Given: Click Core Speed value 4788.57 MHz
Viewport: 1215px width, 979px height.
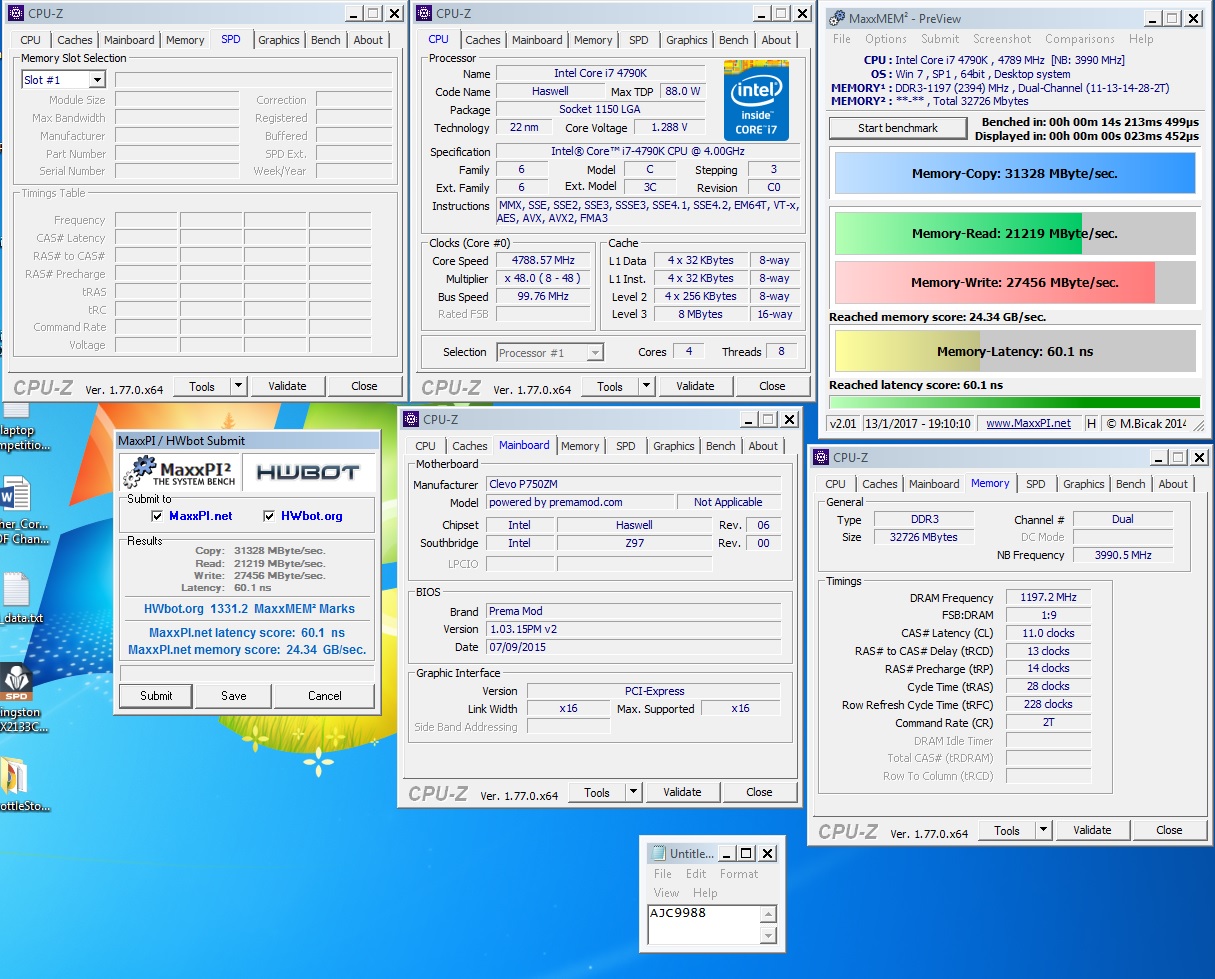Looking at the screenshot, I should coord(544,261).
